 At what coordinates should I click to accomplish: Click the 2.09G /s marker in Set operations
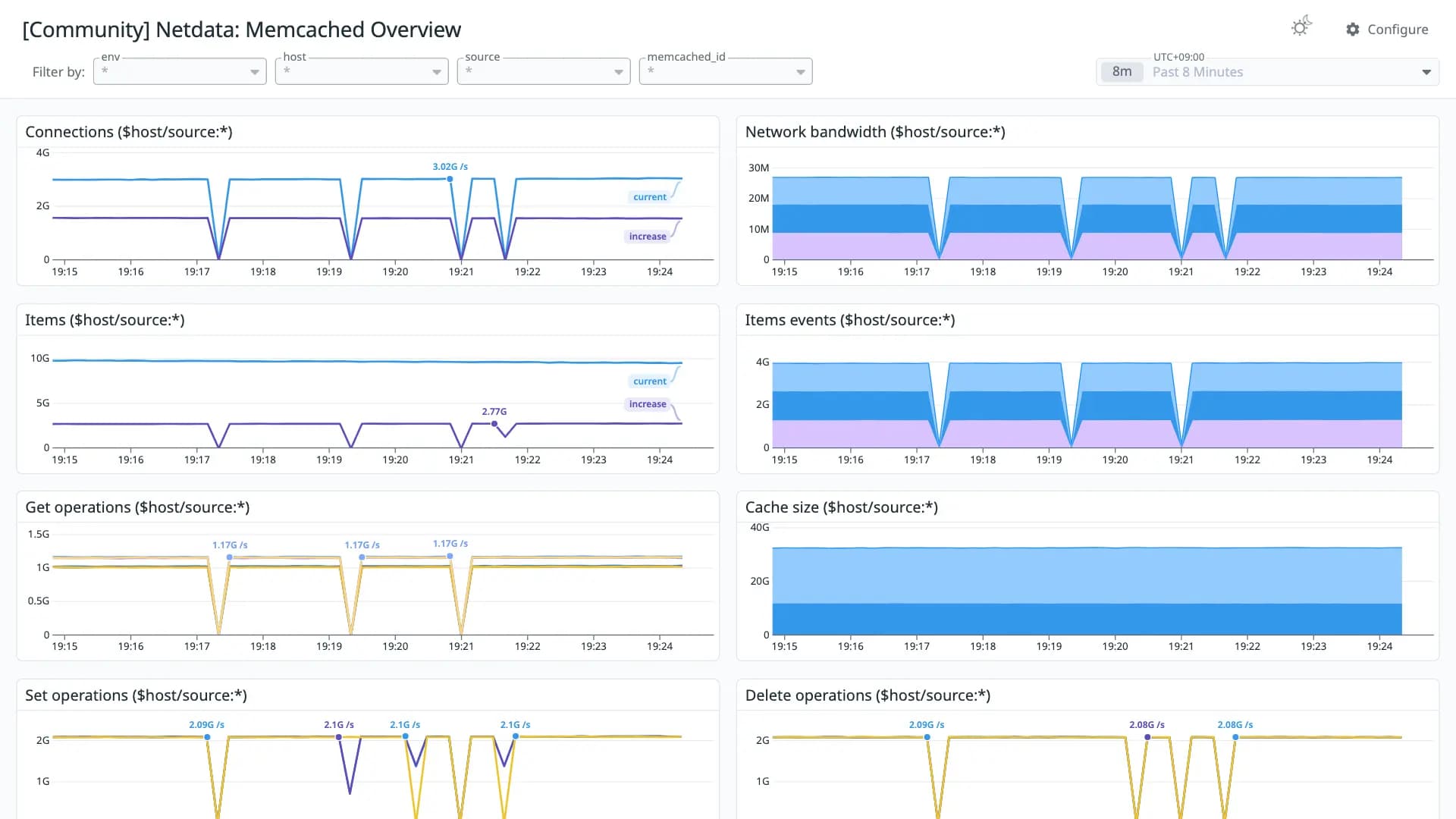tap(207, 737)
